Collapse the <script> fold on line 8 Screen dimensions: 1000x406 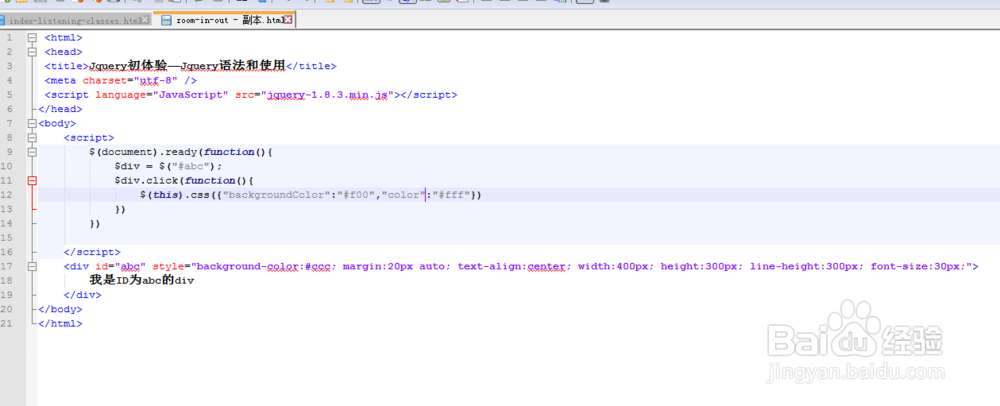(32, 138)
